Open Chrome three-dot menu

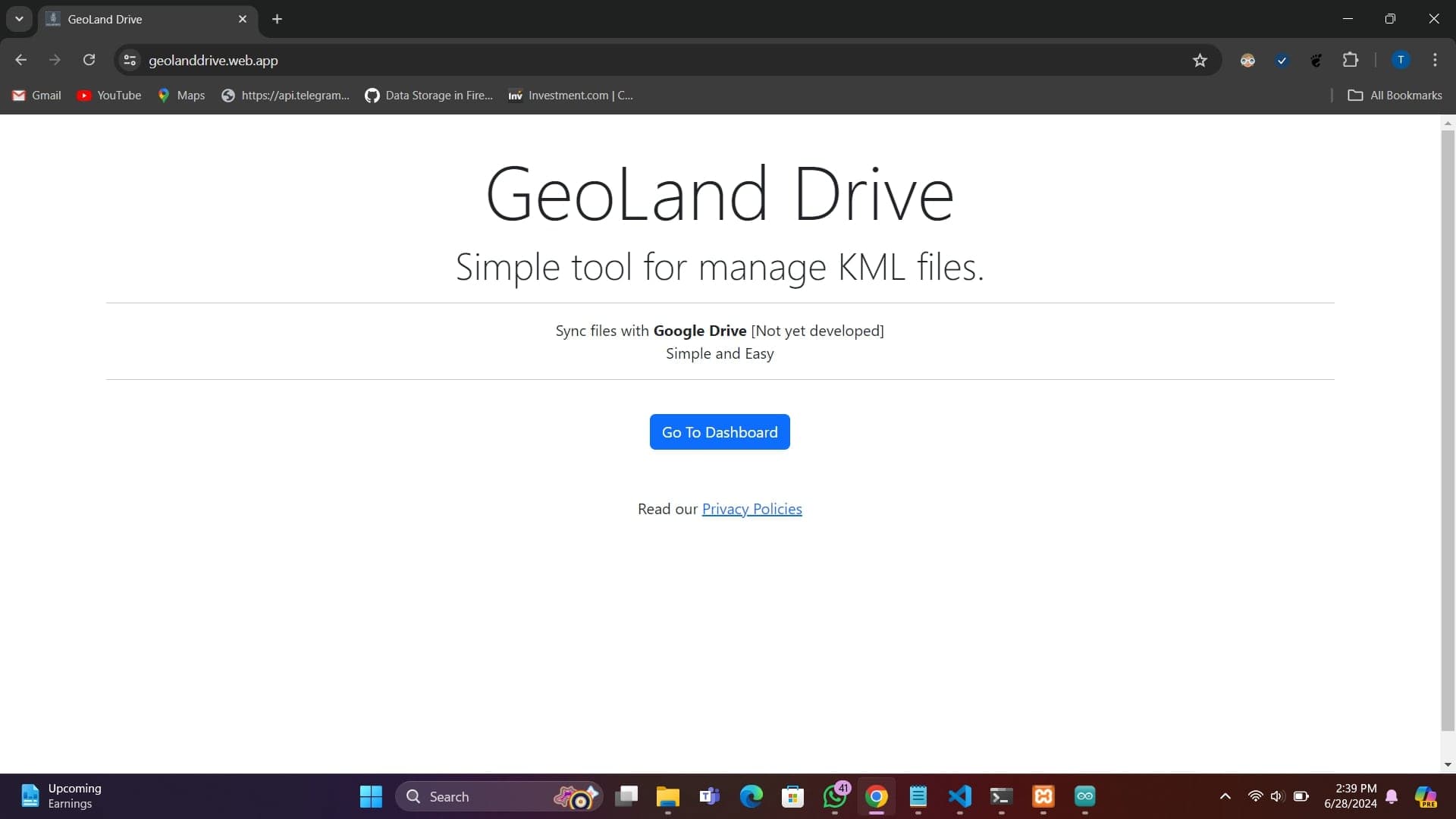1434,60
